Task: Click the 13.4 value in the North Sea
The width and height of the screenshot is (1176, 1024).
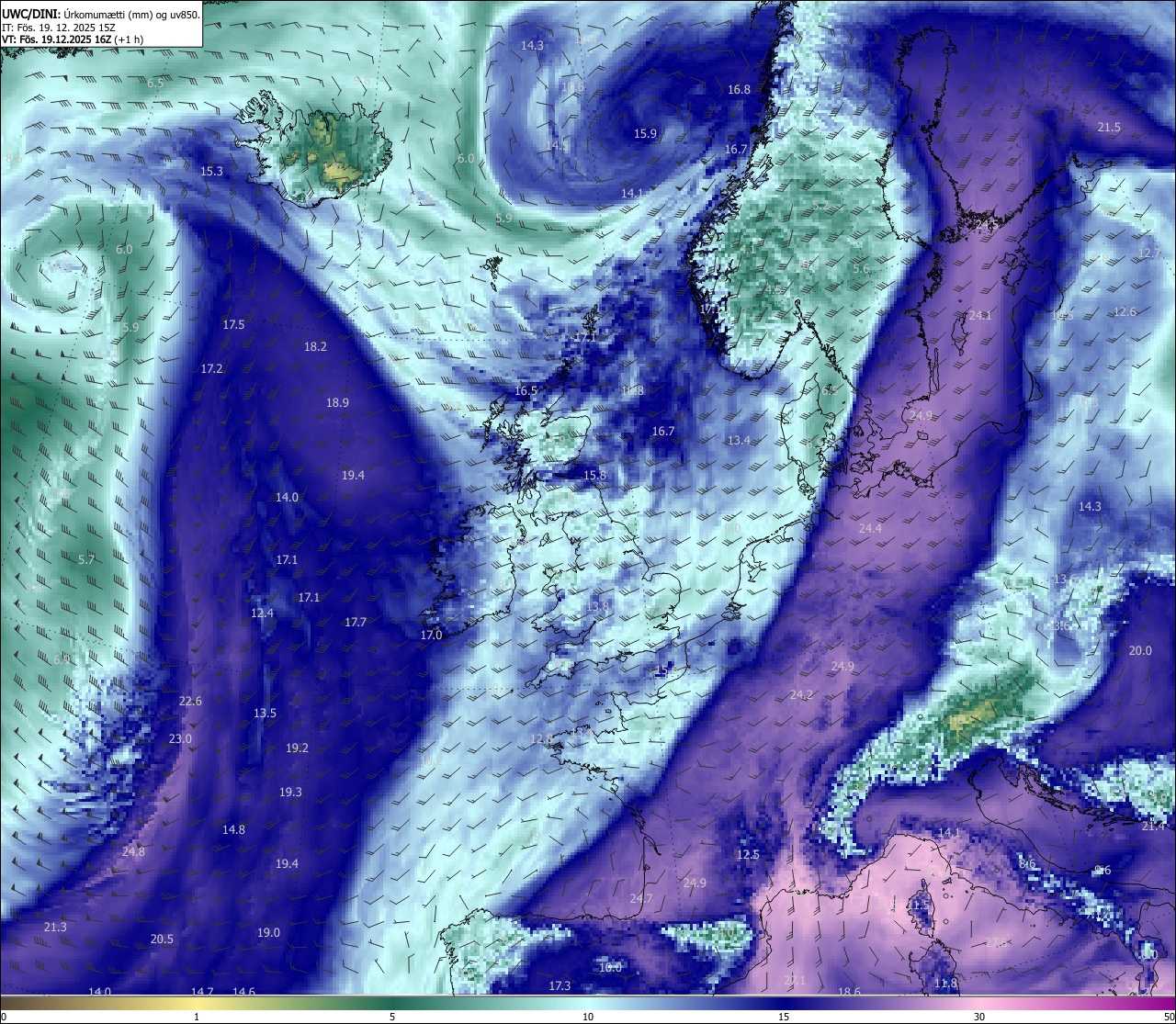Action: tap(739, 440)
